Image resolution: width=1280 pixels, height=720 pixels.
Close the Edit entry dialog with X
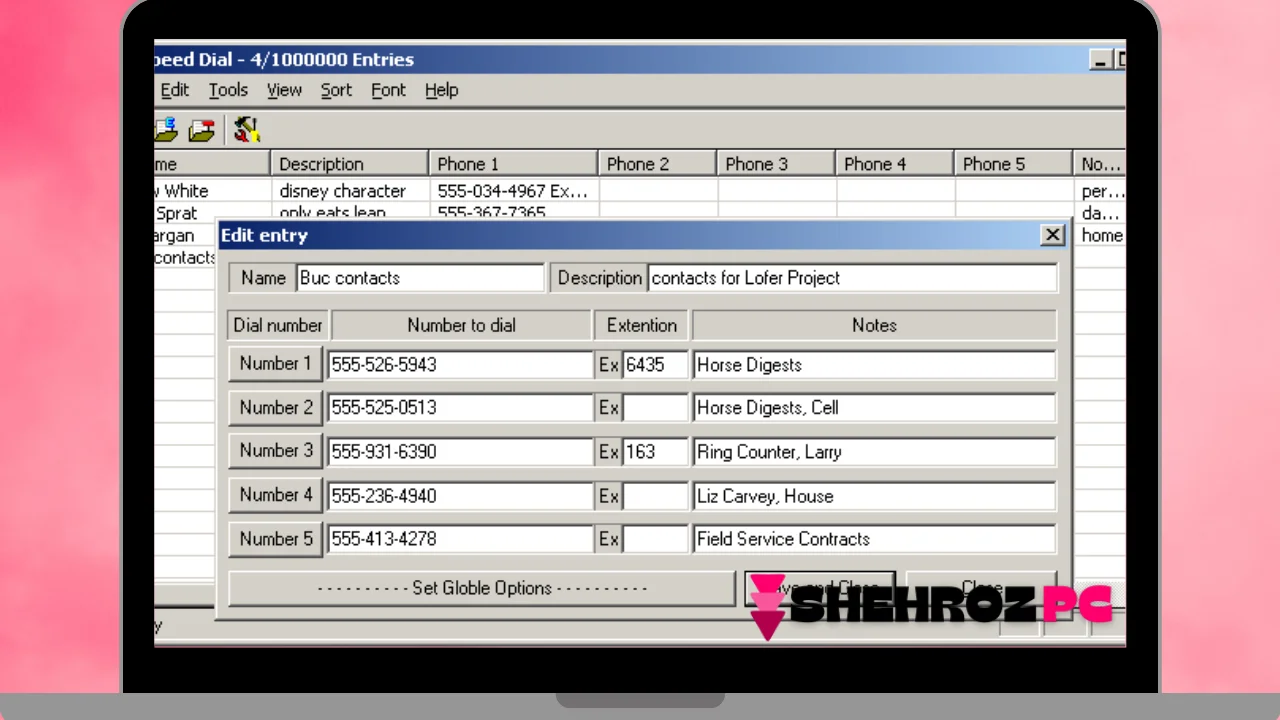coord(1052,235)
